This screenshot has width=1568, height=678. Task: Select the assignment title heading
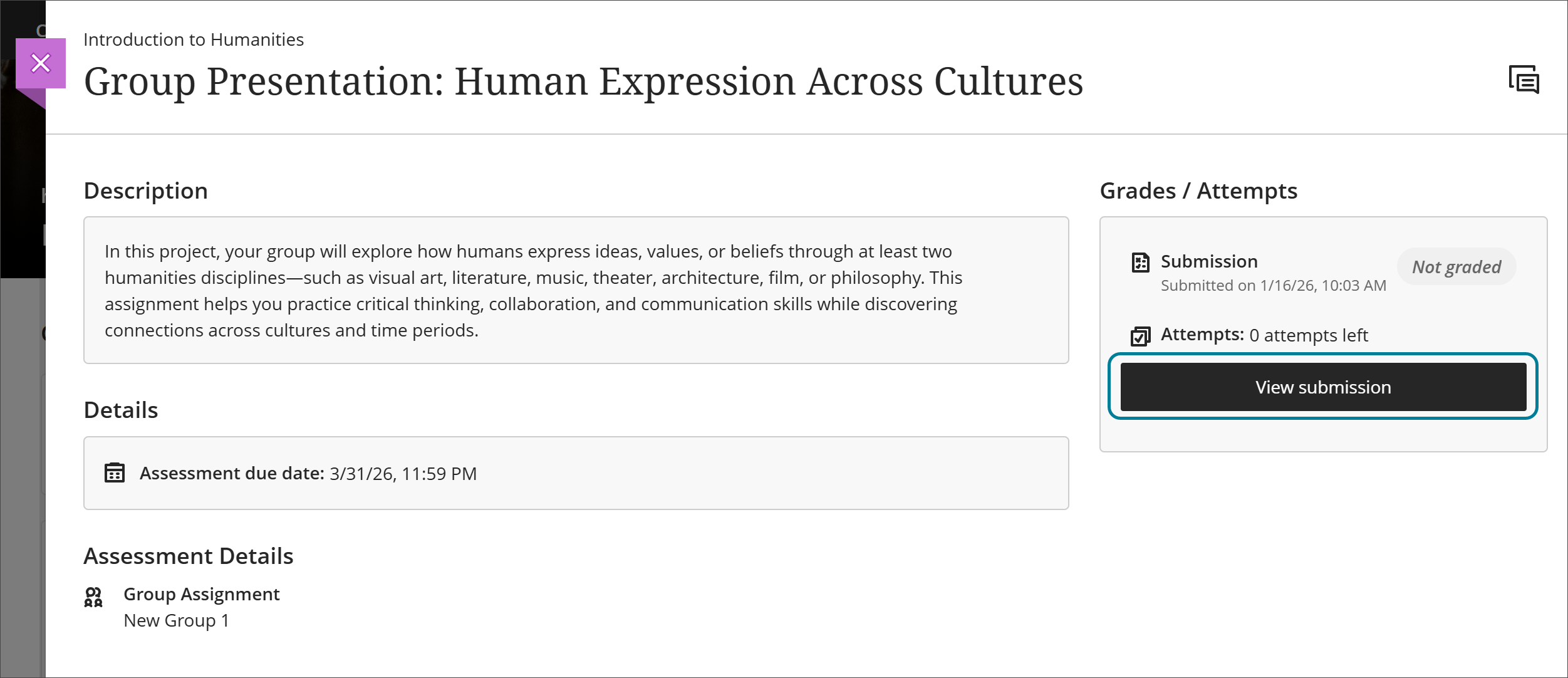click(x=584, y=81)
